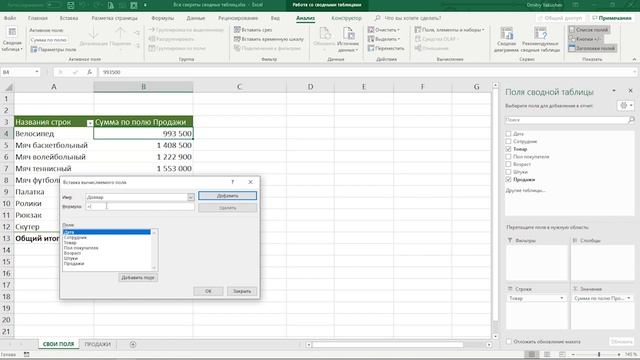Add a new sheet with plus icon
640x360 pixels.
tap(133, 344)
